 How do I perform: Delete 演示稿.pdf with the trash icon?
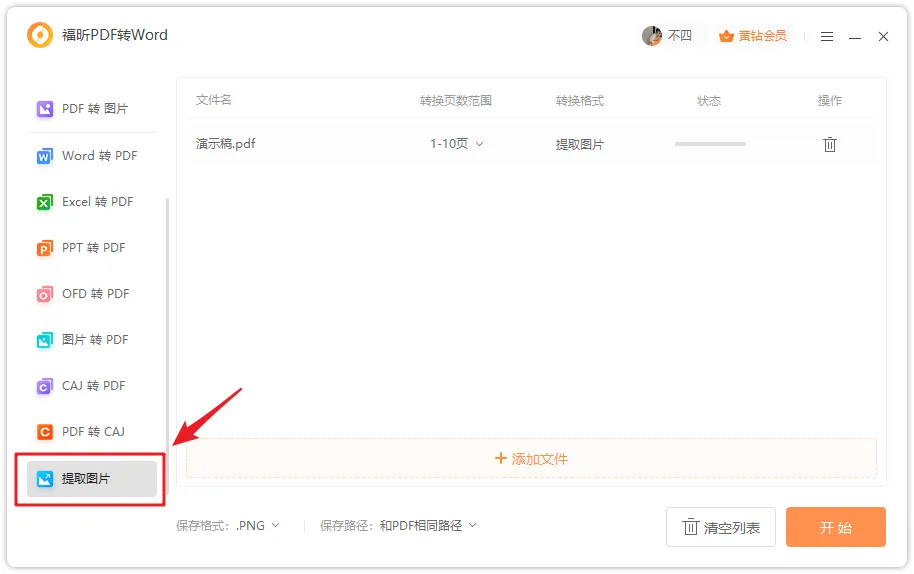coord(829,145)
